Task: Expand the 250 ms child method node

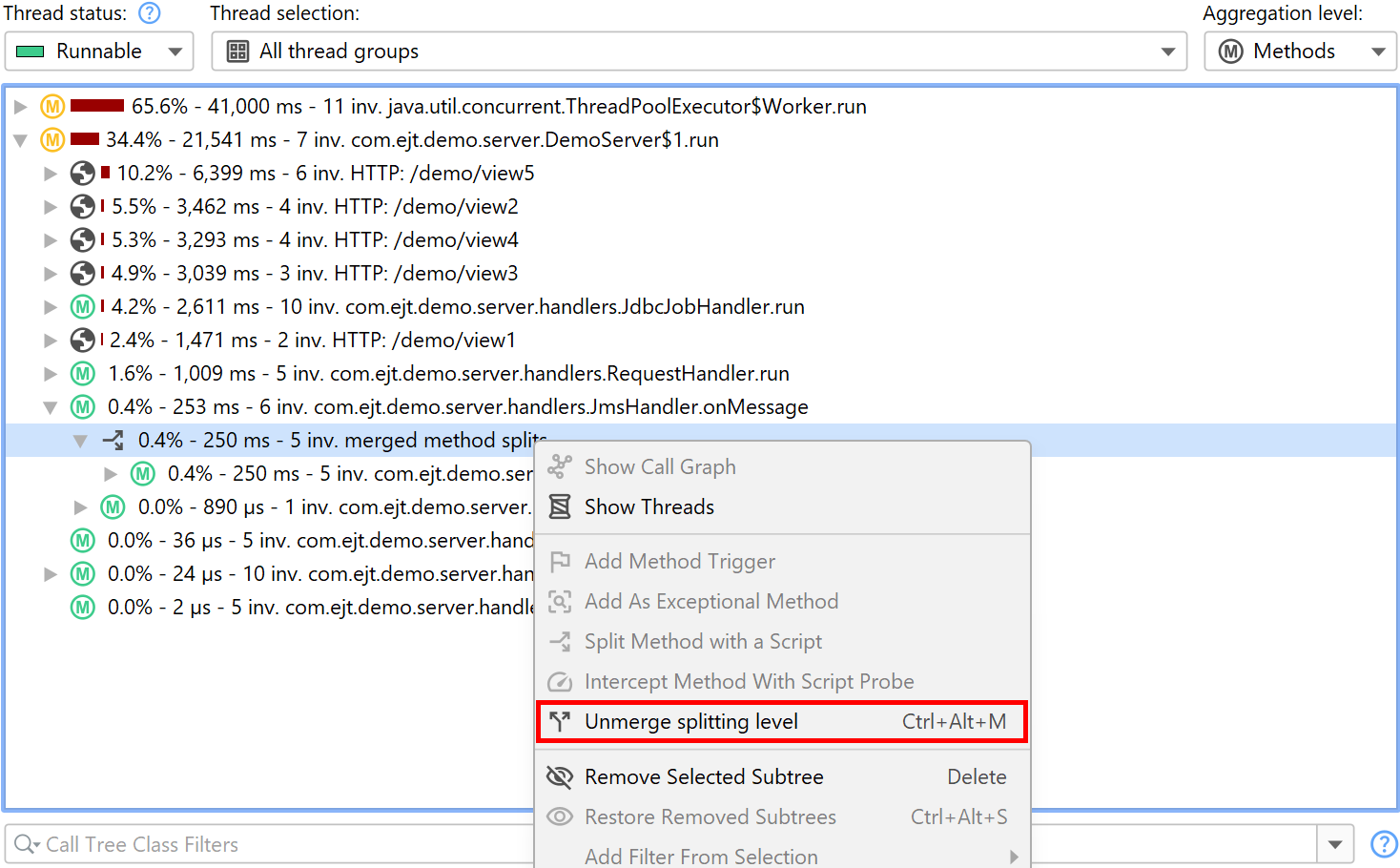Action: coord(111,474)
